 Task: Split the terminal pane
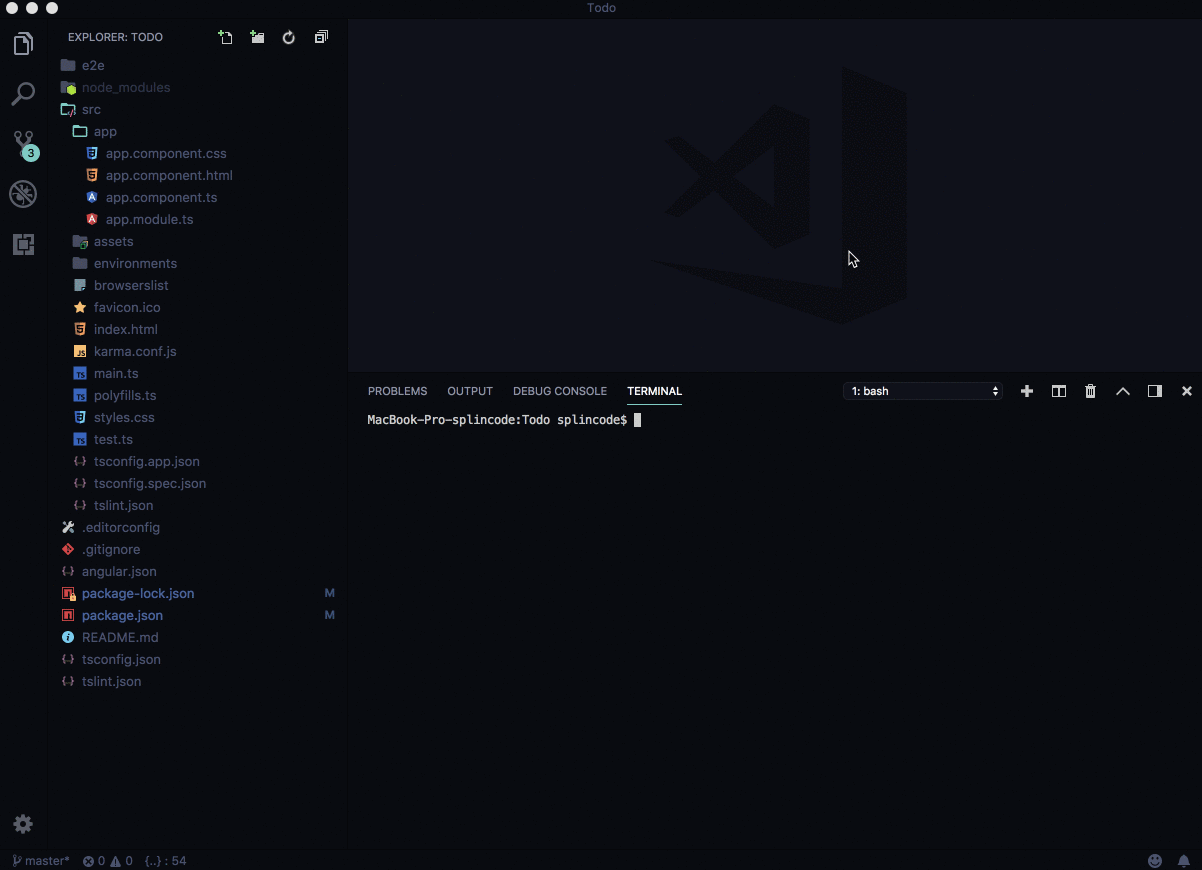pyautogui.click(x=1059, y=391)
